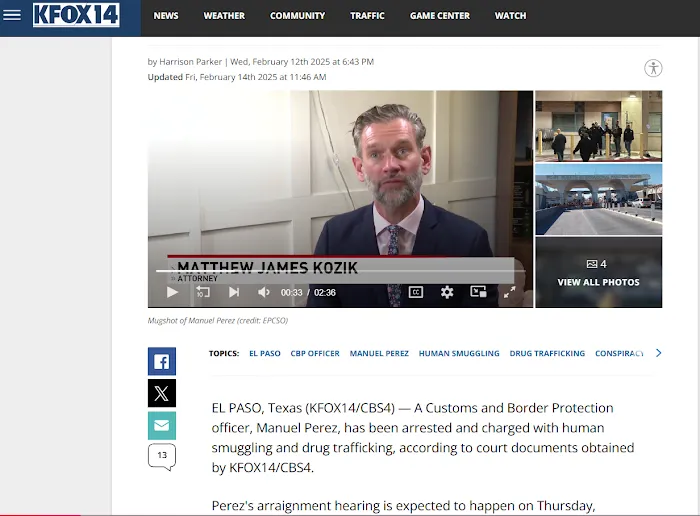Toggle picture-in-picture mode
The width and height of the screenshot is (700, 516).
478,292
